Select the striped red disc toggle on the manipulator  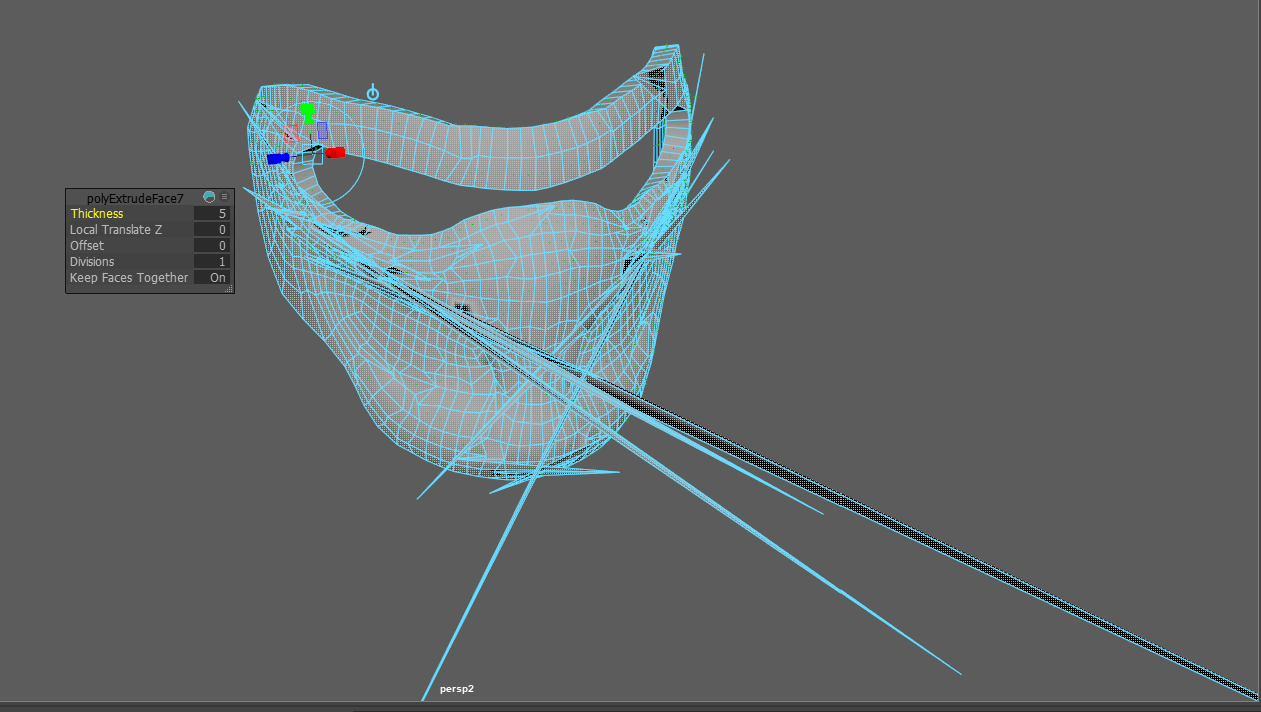coord(291,134)
